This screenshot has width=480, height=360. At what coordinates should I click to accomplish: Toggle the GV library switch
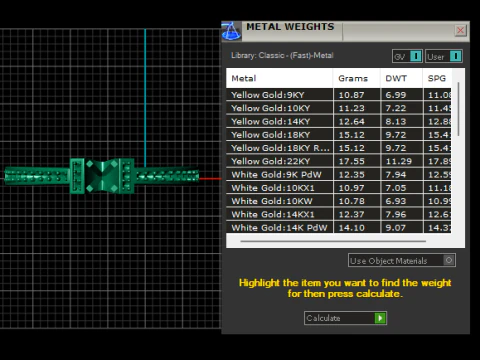pos(407,56)
